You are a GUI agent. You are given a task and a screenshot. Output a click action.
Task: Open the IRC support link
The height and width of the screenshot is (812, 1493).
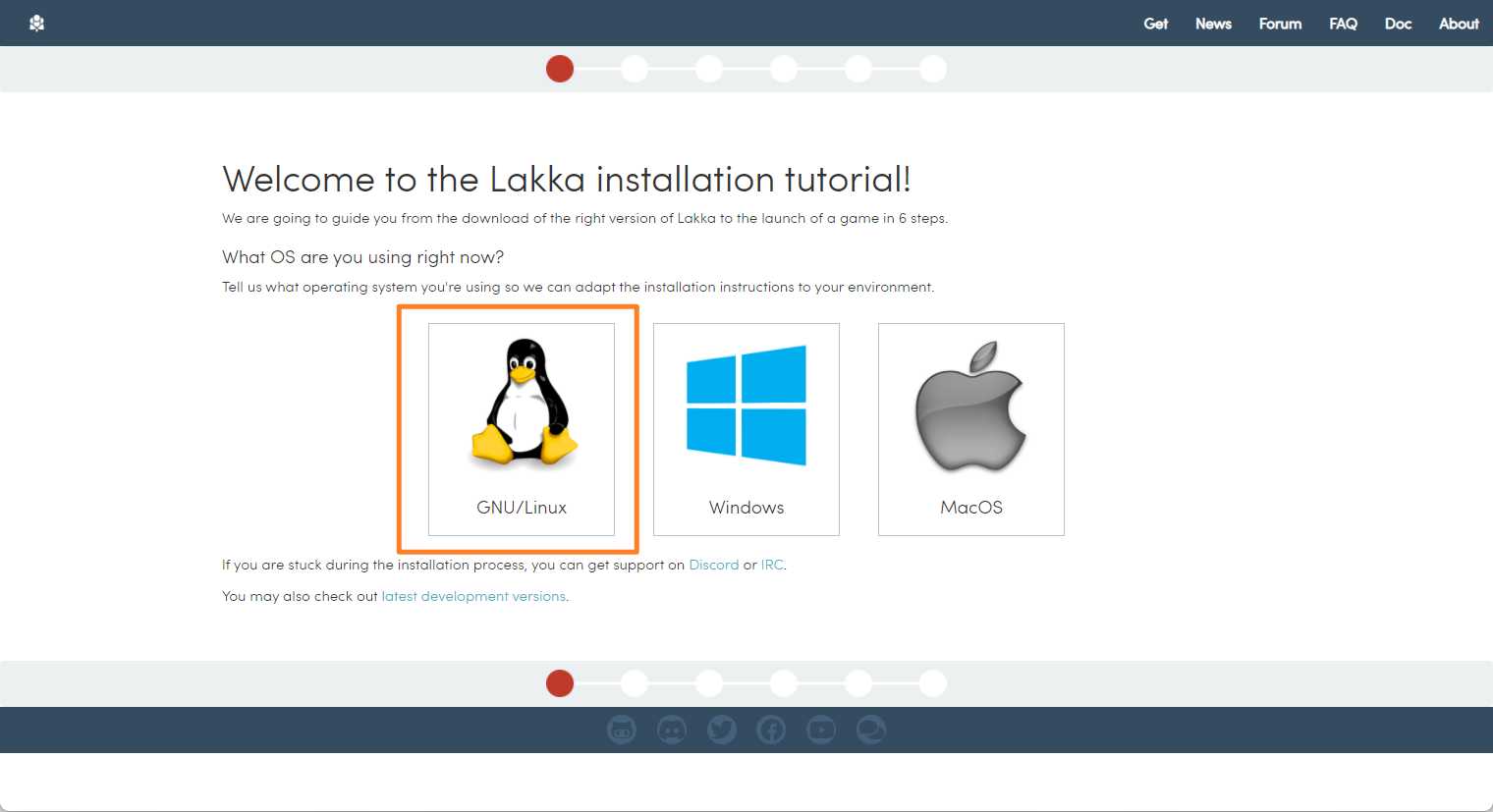772,565
